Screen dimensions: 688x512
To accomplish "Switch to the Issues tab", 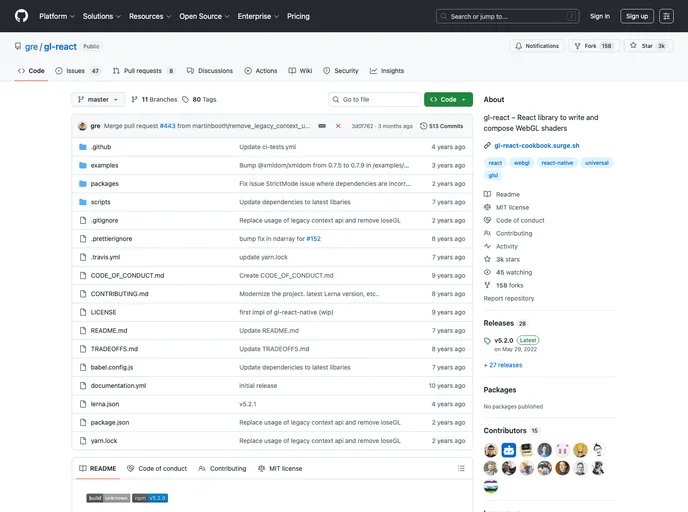I will click(x=78, y=71).
